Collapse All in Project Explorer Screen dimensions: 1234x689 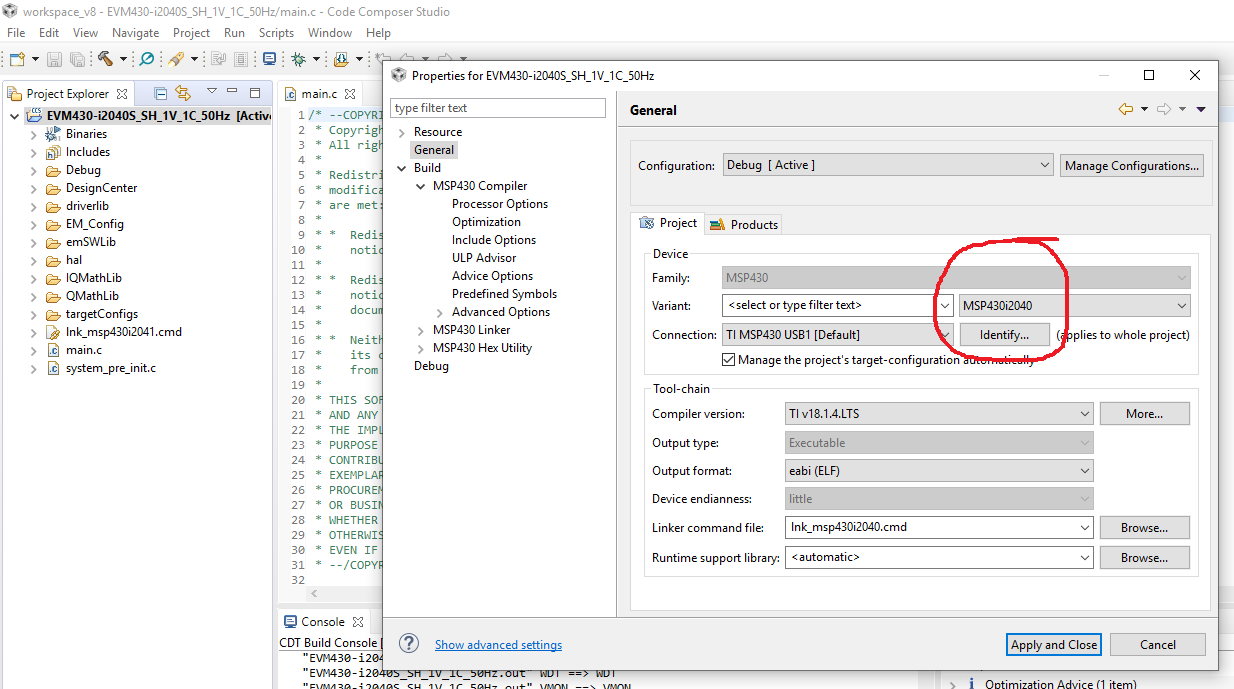[x=161, y=93]
